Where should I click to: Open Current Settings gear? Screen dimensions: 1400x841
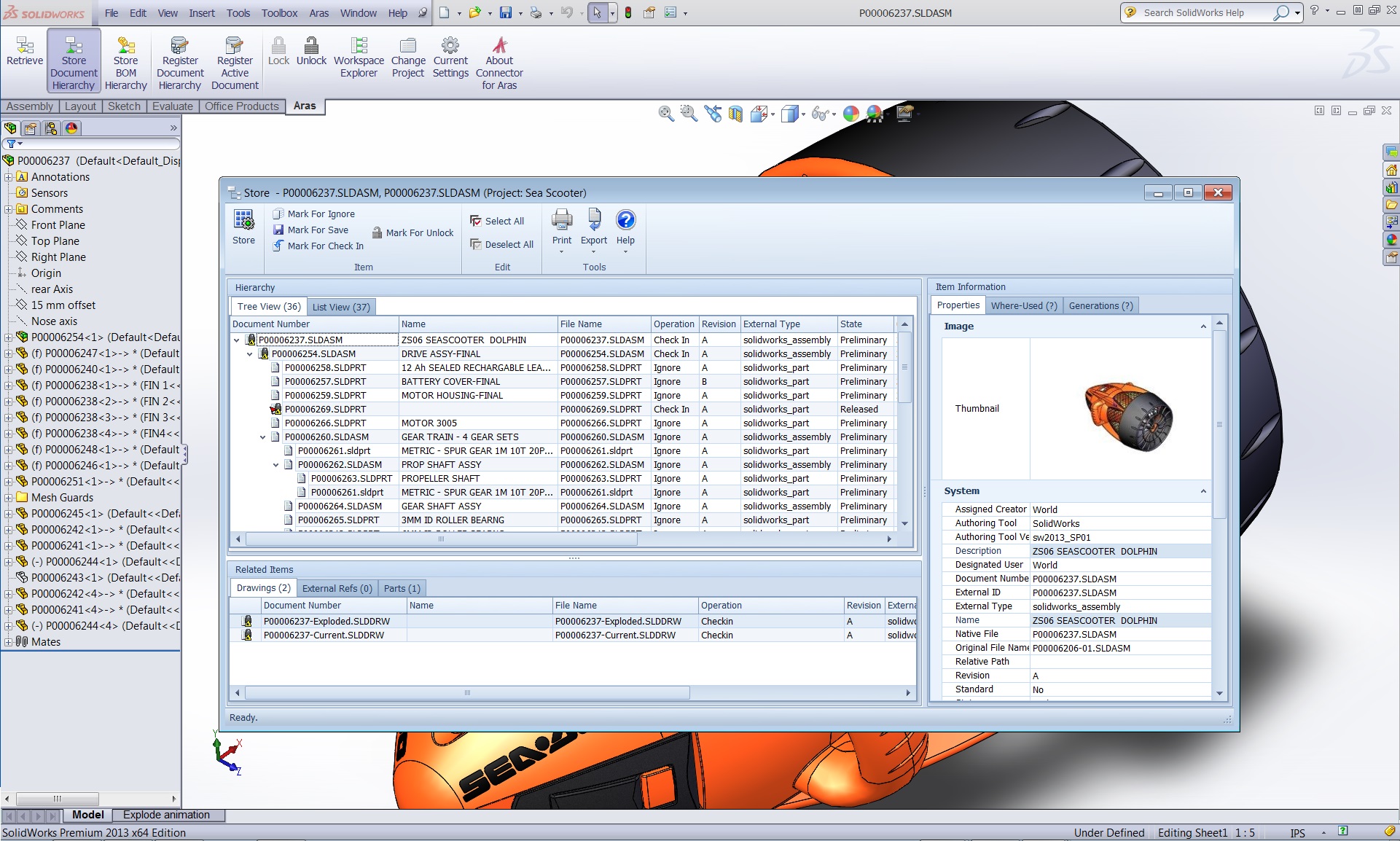point(450,58)
